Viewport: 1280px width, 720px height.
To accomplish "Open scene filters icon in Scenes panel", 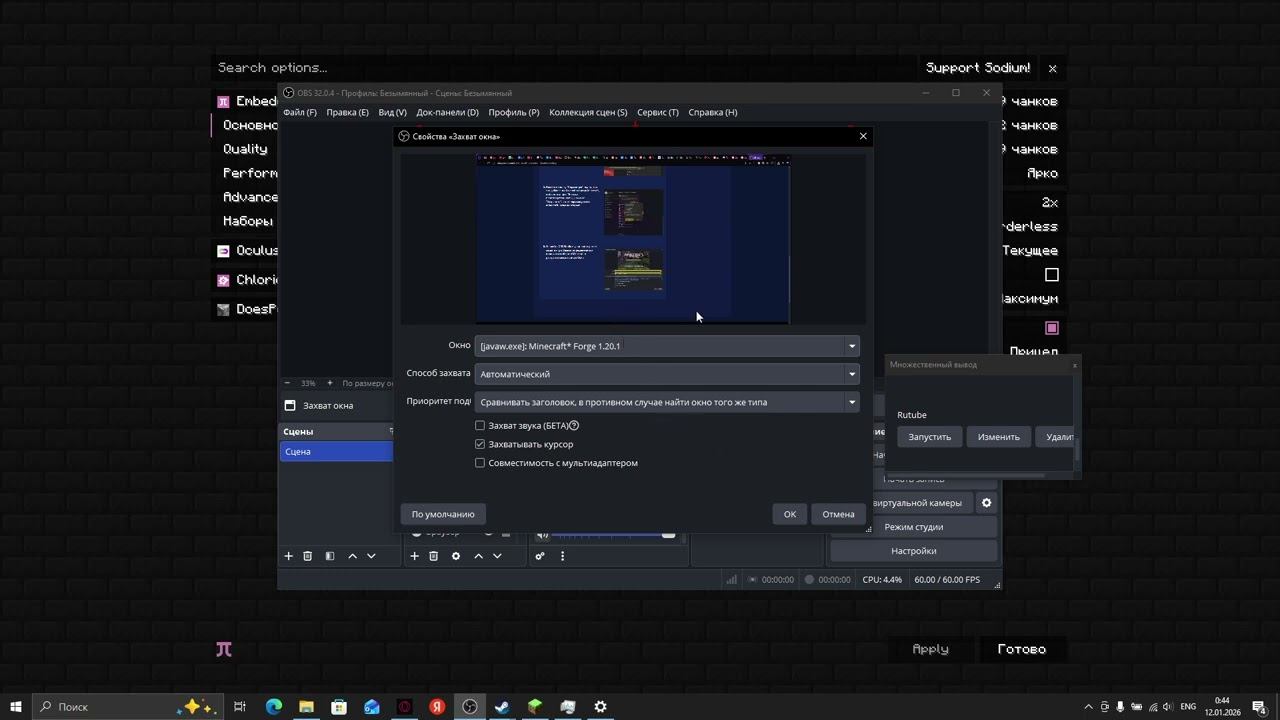I will pyautogui.click(x=330, y=556).
